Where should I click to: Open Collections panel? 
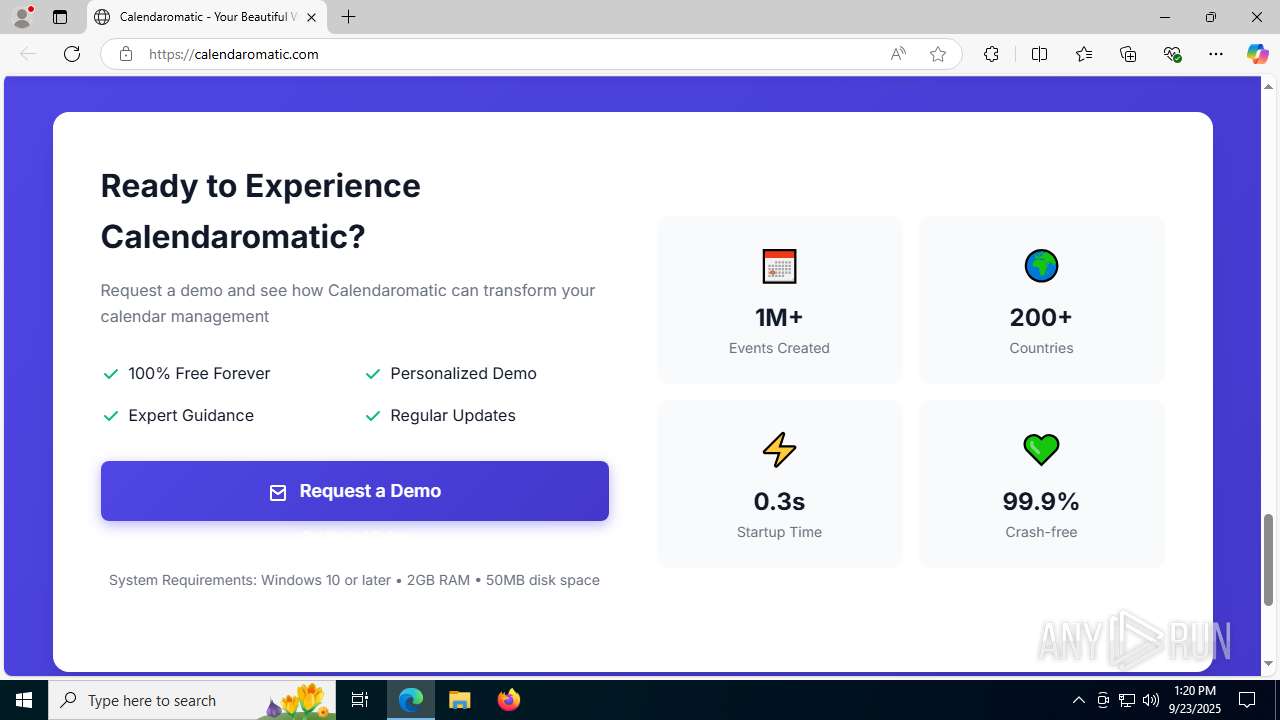coord(1128,54)
